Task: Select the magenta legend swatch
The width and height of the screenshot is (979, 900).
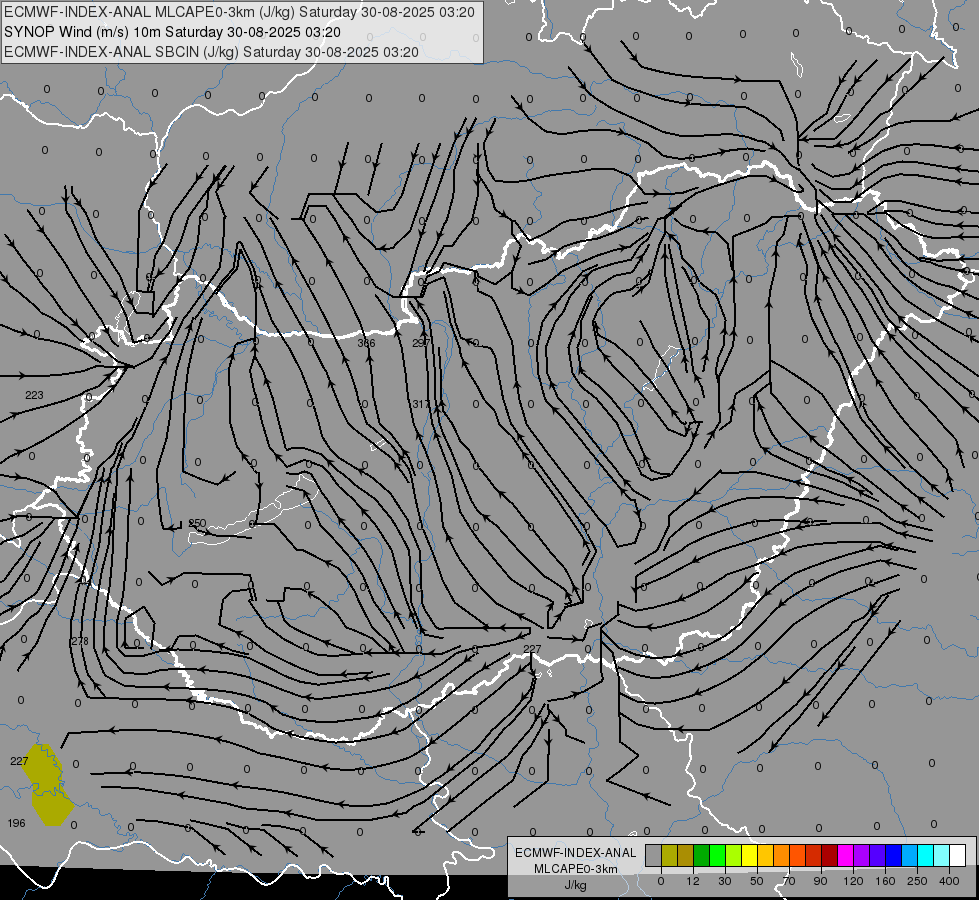Action: point(846,855)
